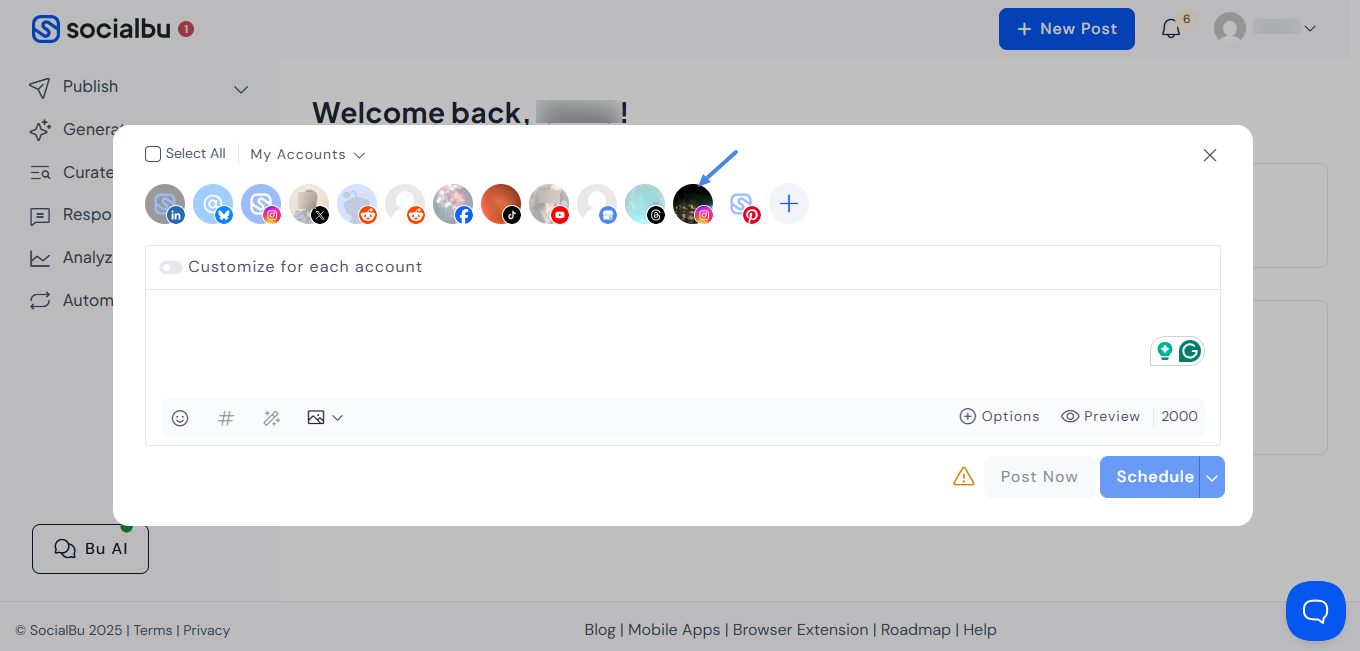Toggle Customize for each account switch
1360x651 pixels.
[x=171, y=267]
